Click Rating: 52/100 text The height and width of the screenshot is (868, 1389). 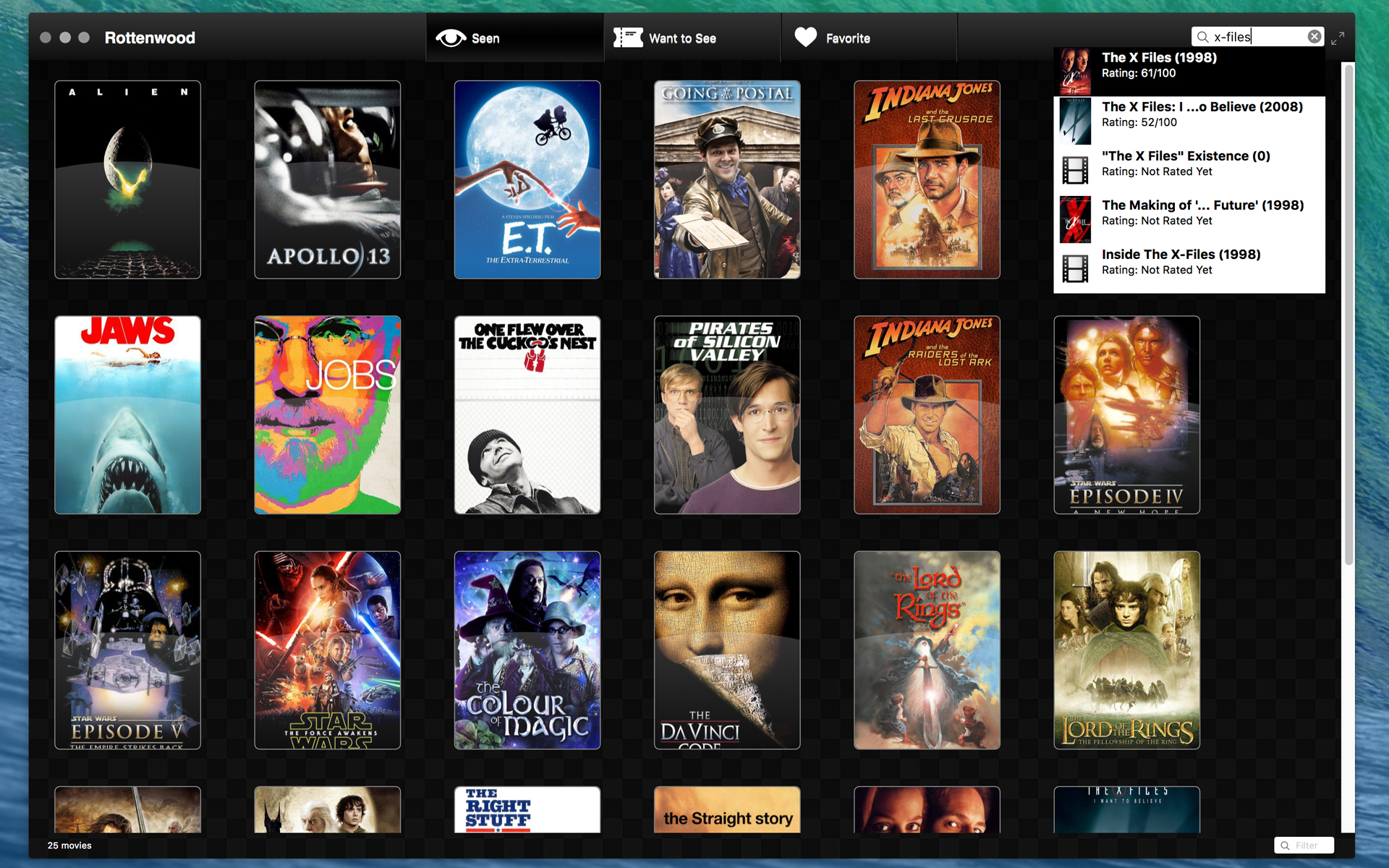click(x=1139, y=122)
